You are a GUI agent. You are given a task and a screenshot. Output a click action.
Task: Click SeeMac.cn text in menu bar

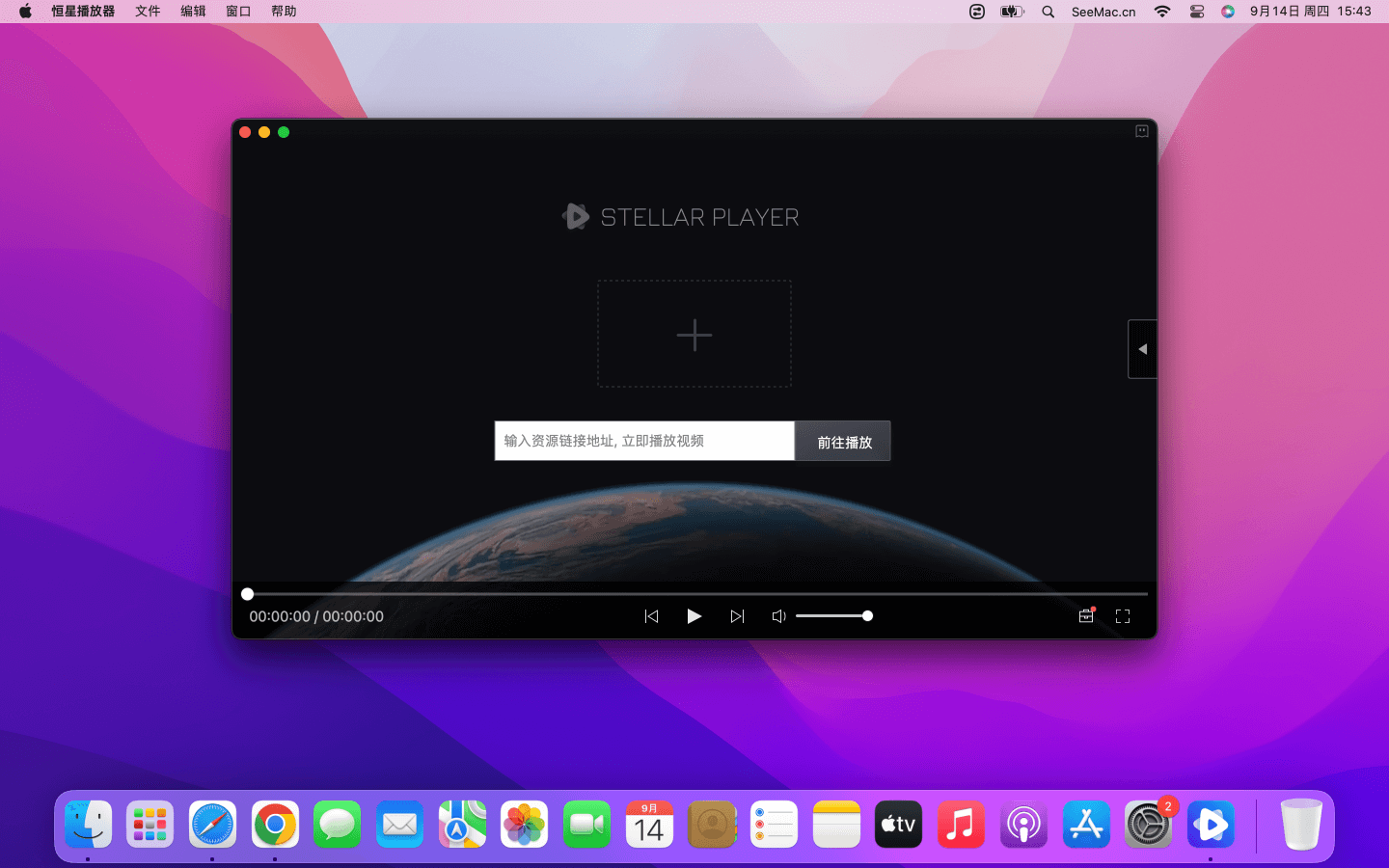coord(1103,12)
